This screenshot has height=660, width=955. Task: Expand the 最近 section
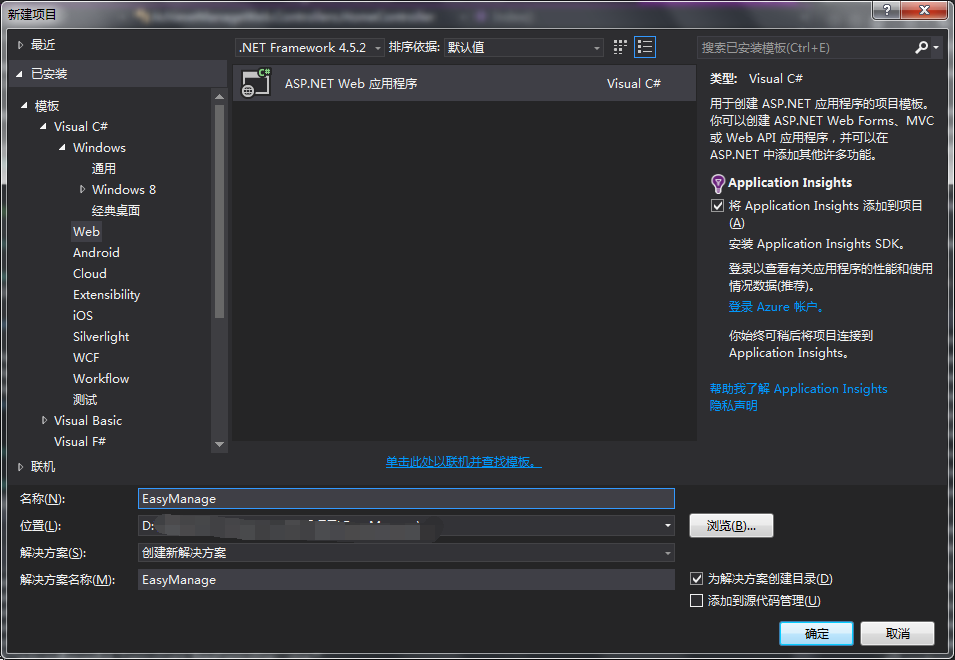(20, 44)
